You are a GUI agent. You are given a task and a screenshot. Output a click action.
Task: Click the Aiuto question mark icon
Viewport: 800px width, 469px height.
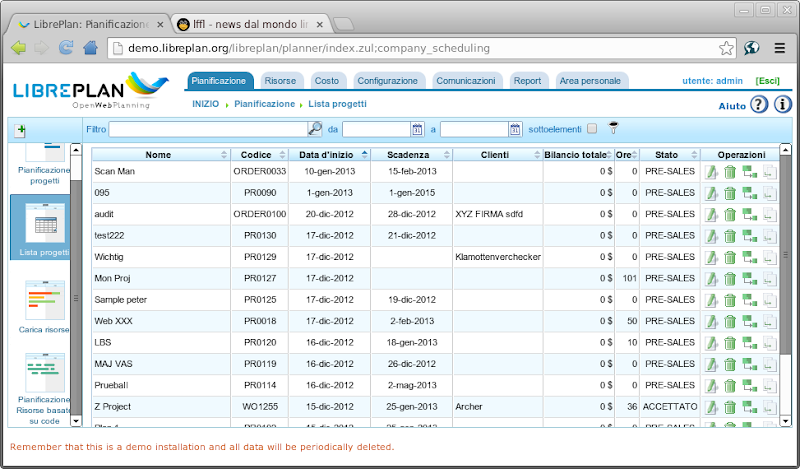pos(759,105)
